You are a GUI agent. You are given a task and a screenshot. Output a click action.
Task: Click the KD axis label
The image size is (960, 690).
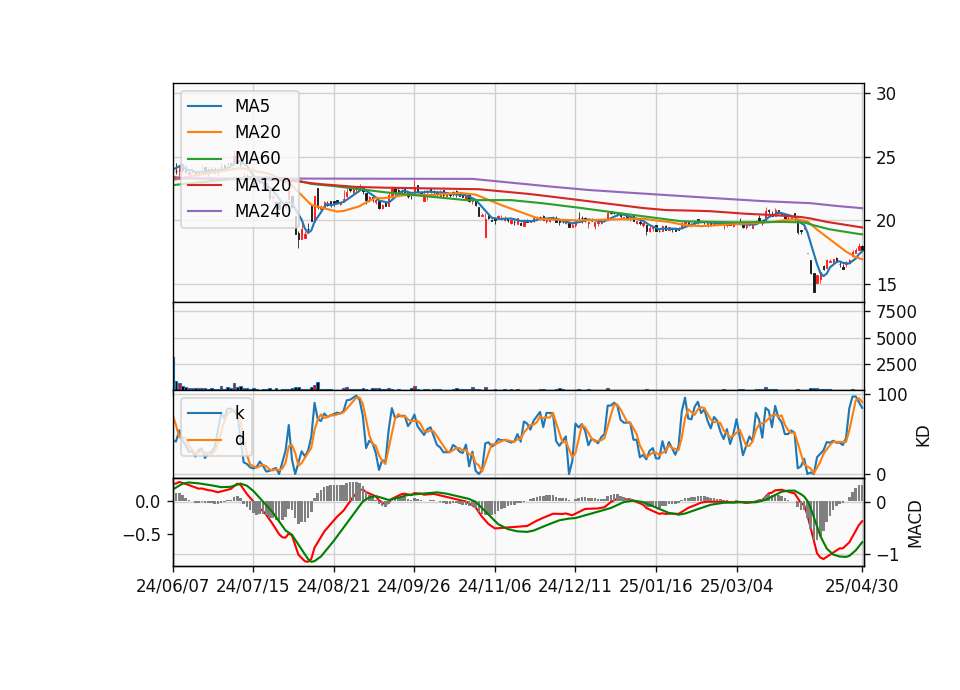(x=923, y=436)
